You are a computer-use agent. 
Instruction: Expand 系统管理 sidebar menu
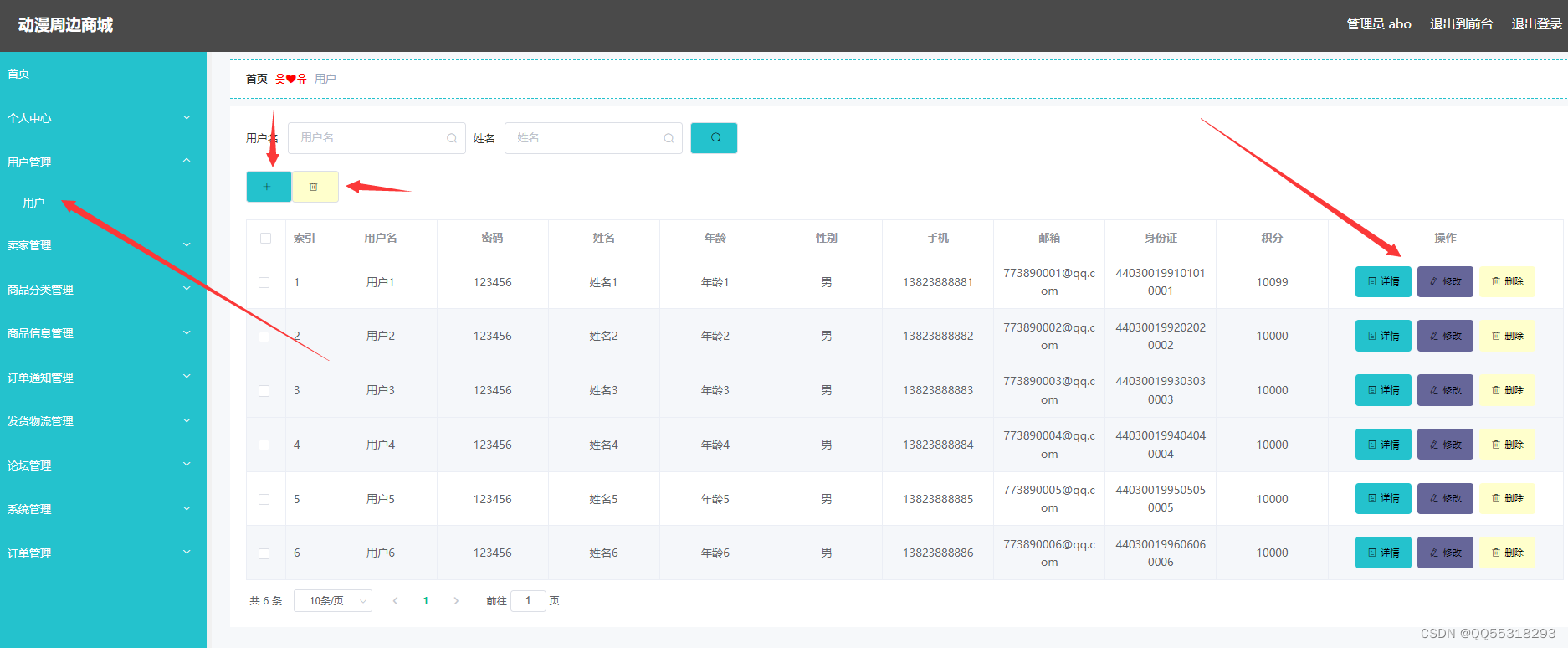pos(103,509)
